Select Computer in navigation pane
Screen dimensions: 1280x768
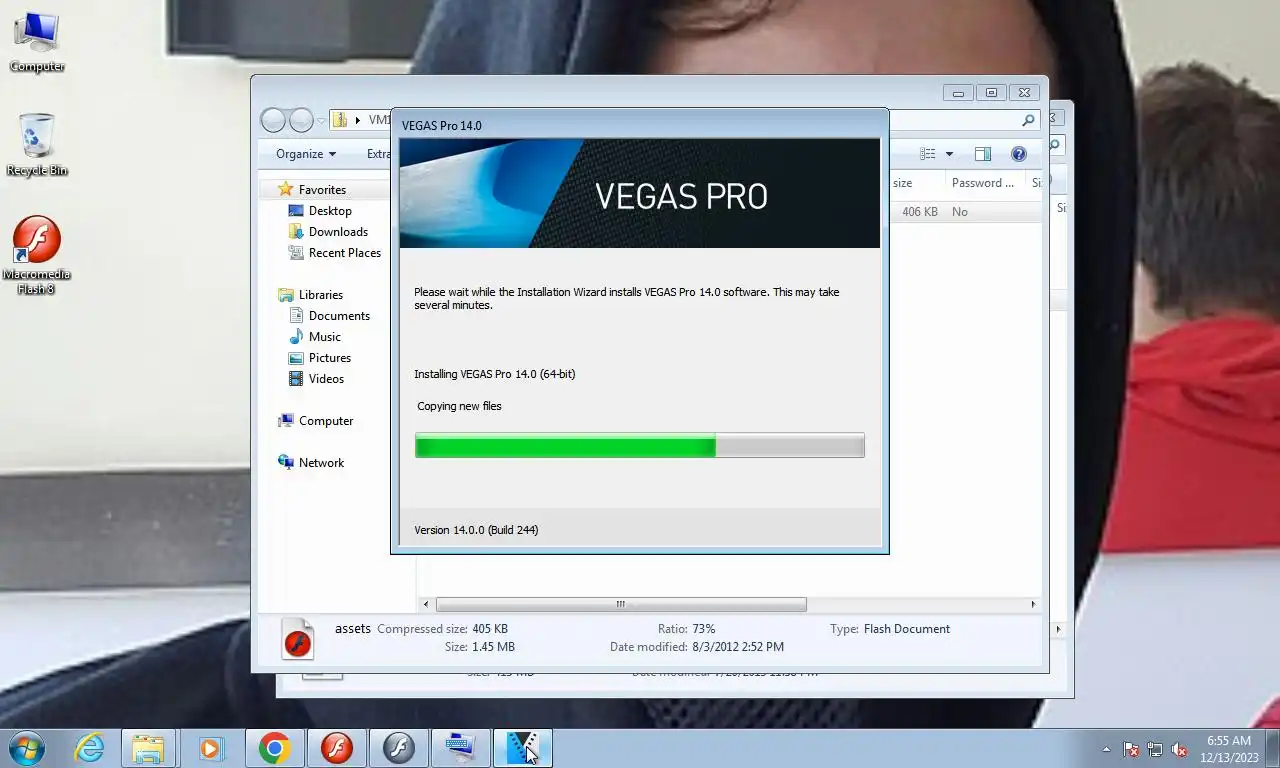click(326, 421)
